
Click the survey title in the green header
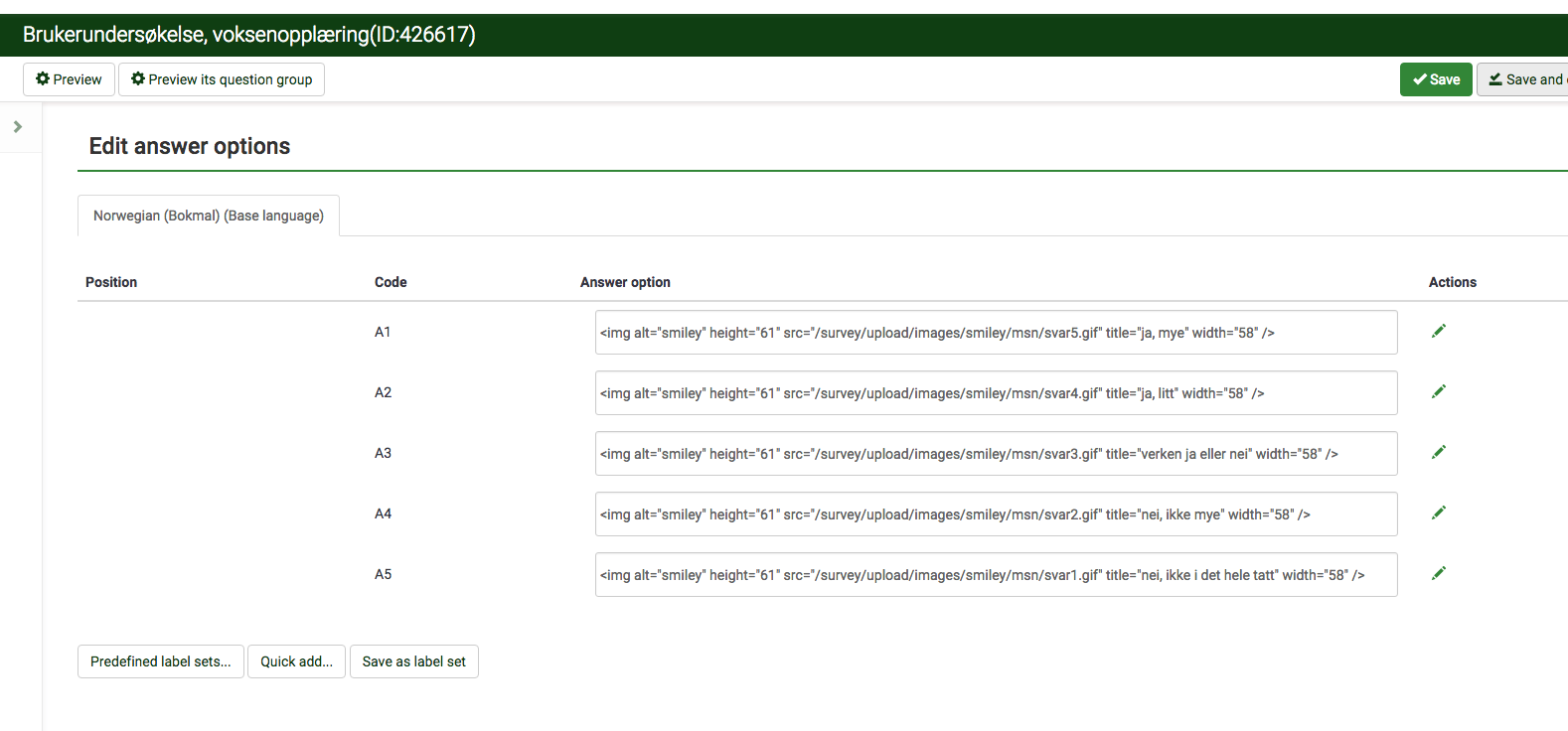tap(249, 35)
